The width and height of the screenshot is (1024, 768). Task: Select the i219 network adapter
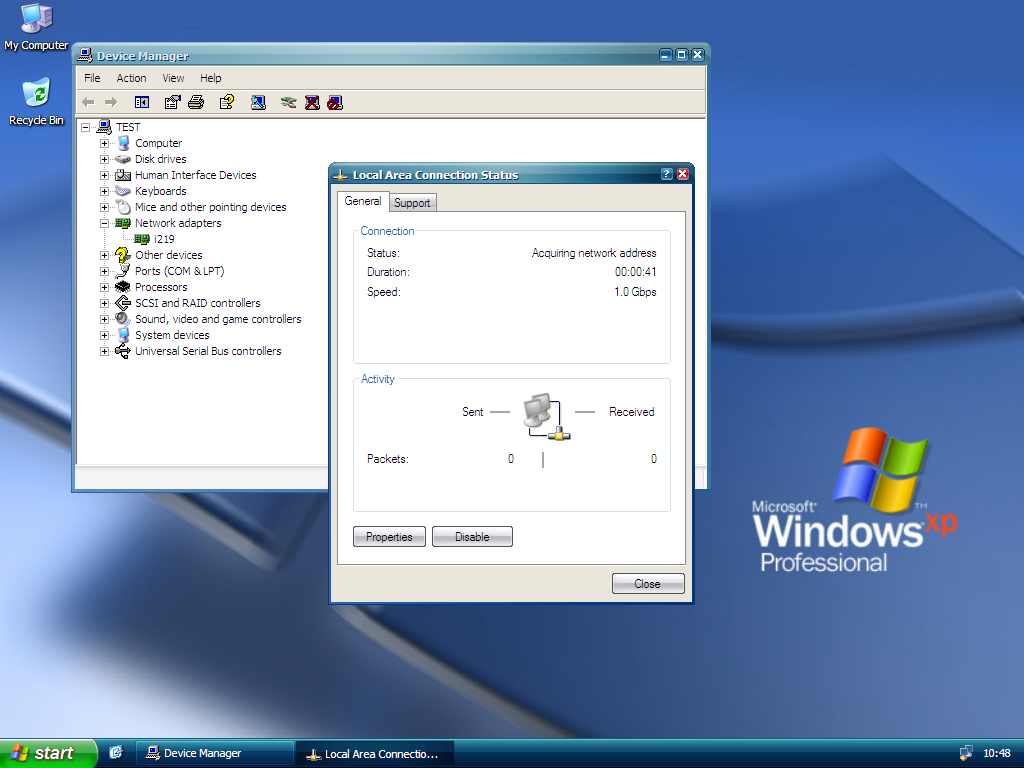(164, 239)
